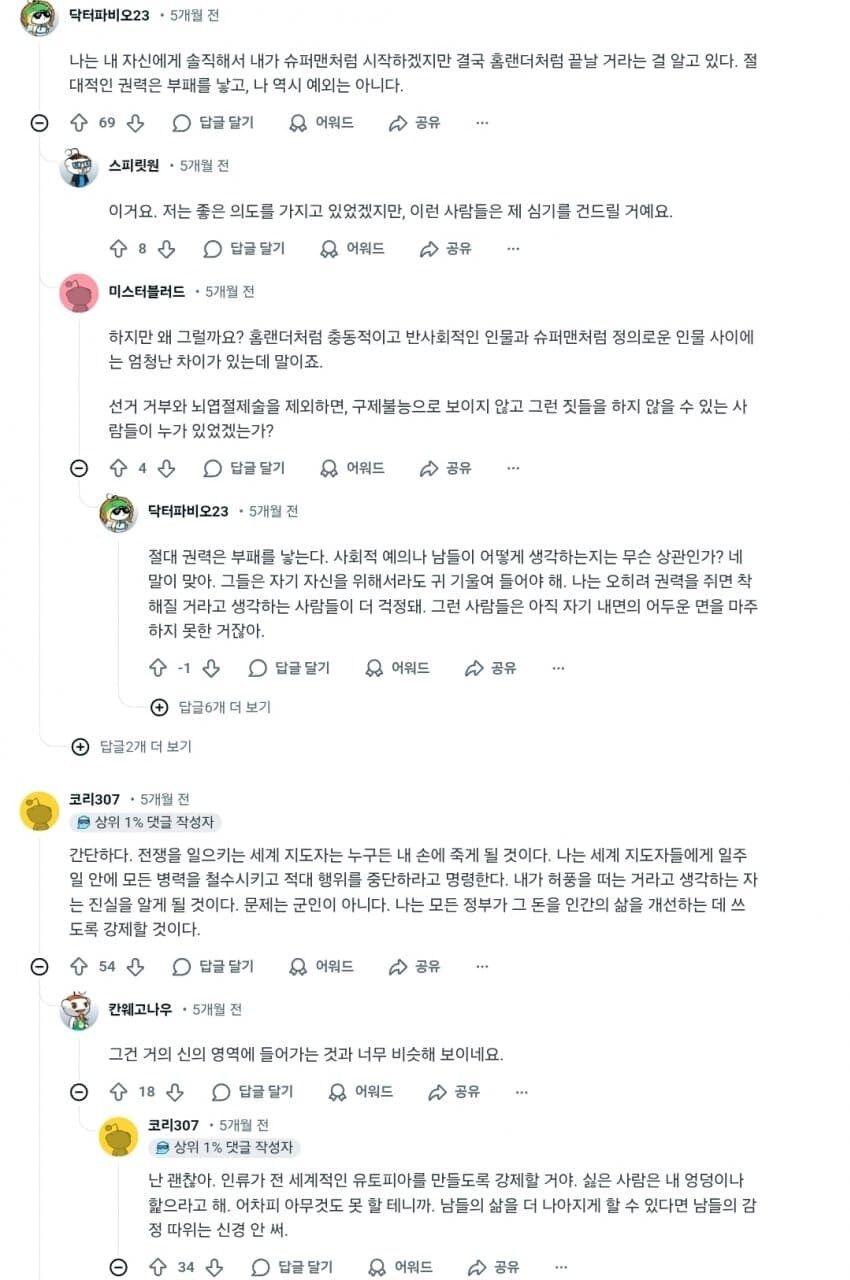Collapse 칸웨고나우's thread with the minus button
The height and width of the screenshot is (1280, 850).
(x=79, y=1091)
